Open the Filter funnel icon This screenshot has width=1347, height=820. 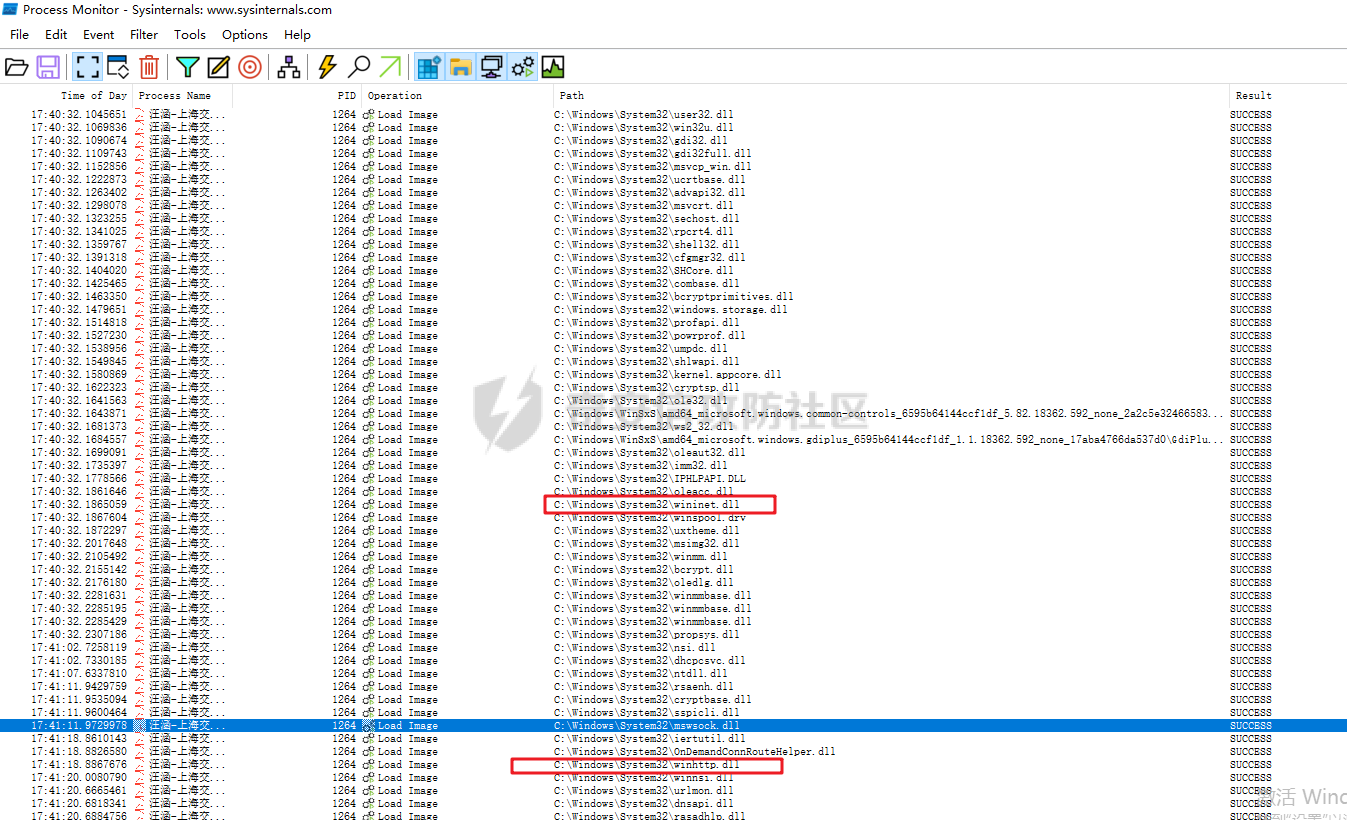click(187, 67)
